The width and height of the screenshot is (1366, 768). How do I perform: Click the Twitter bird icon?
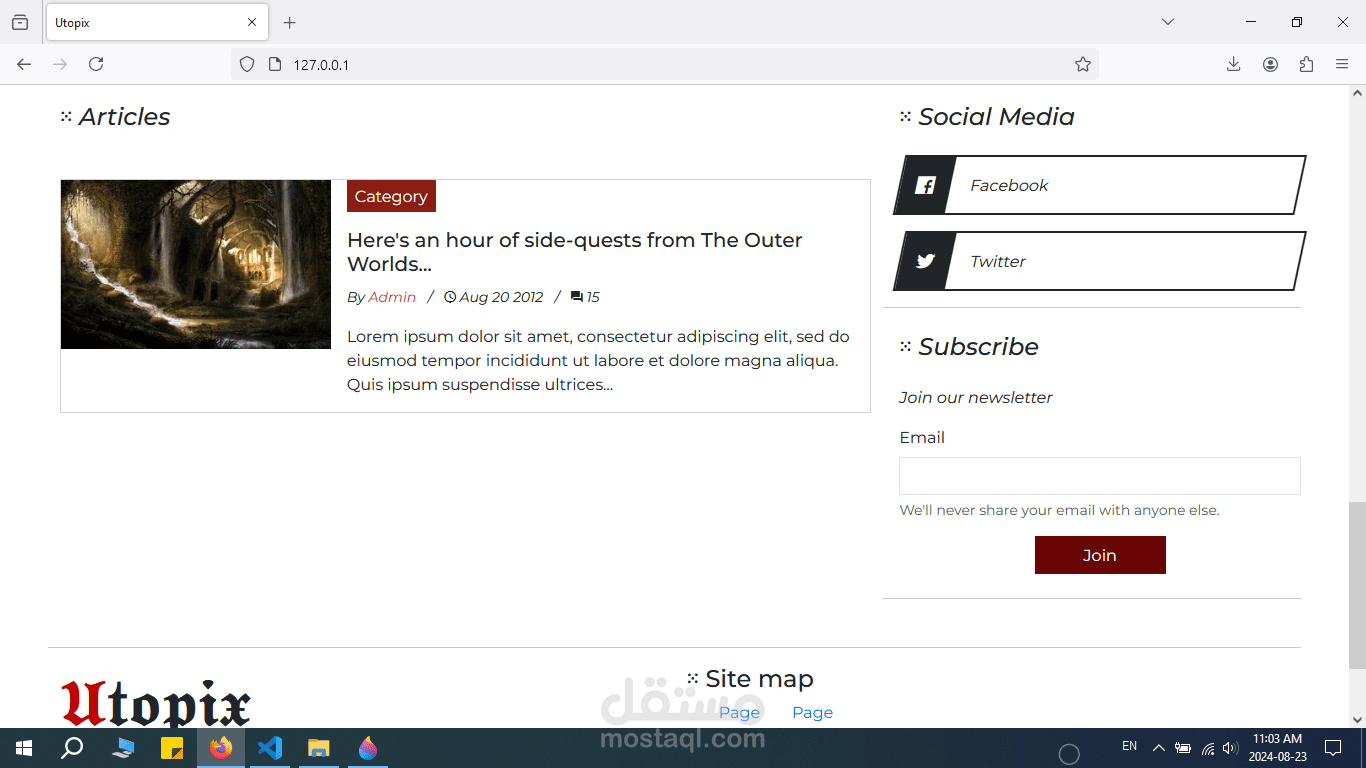click(925, 261)
